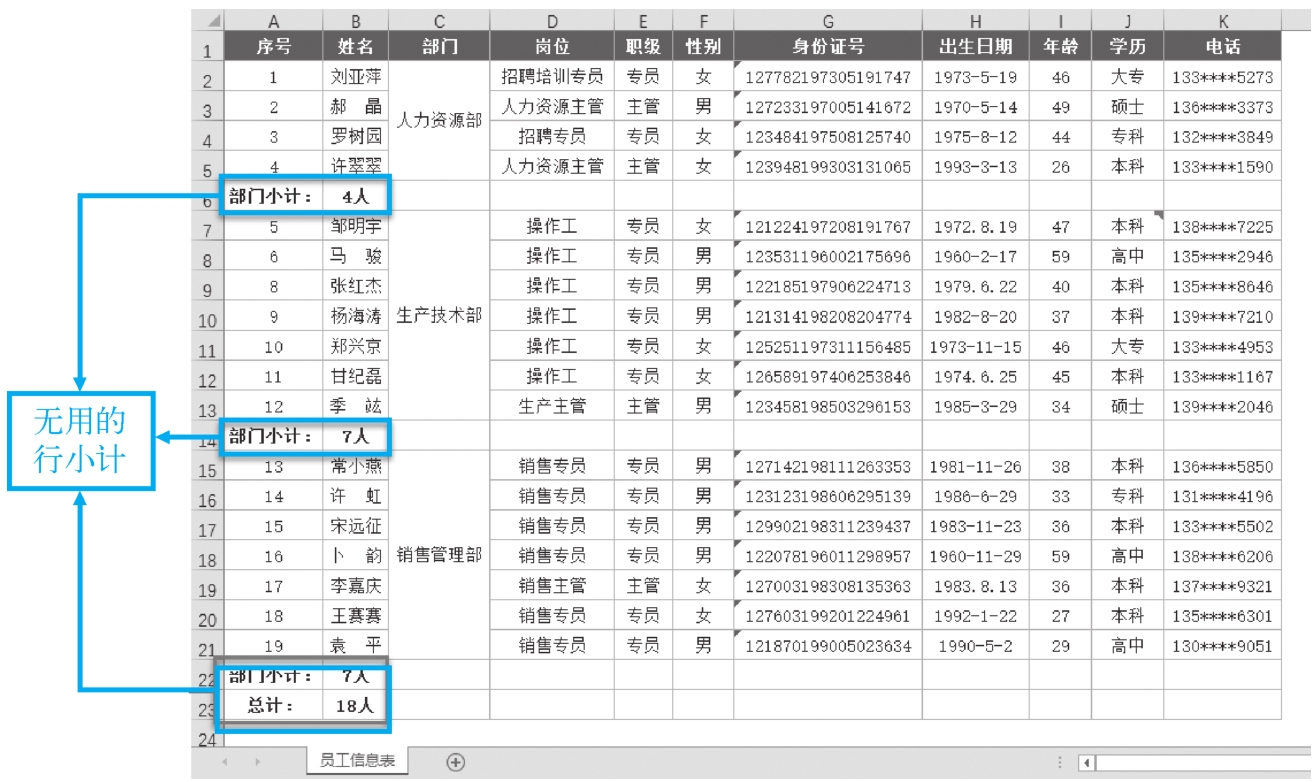Click the phone cell 133****5273
This screenshot has height=782, width=1315.
coord(1221,76)
